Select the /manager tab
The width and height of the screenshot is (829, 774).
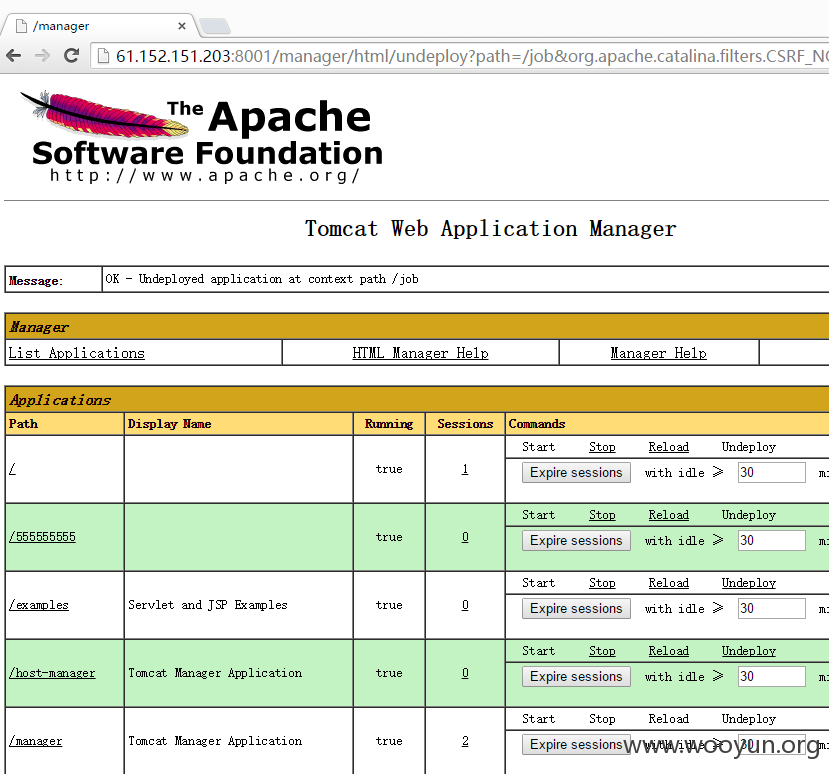point(100,26)
